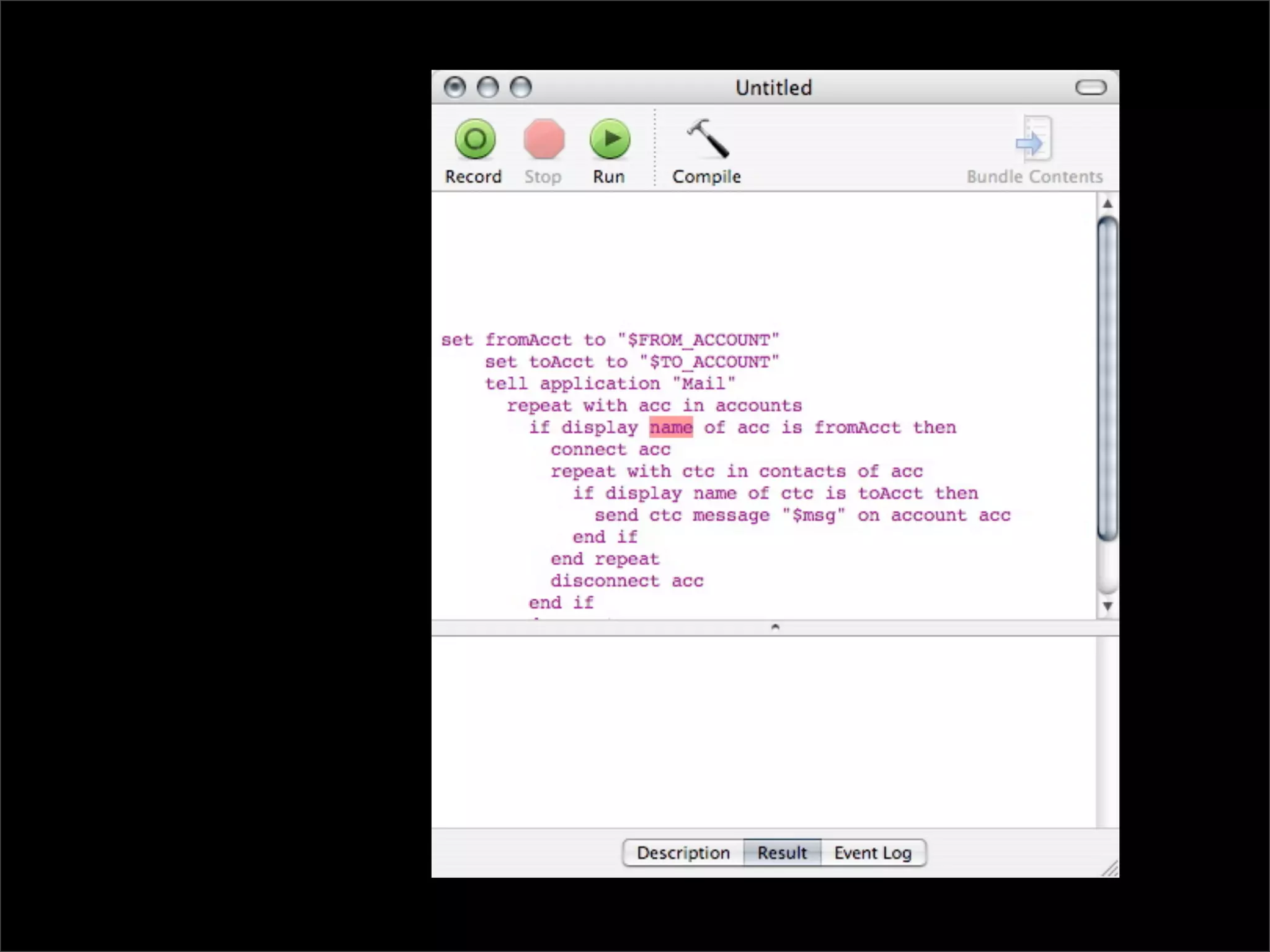1270x952 pixels.
Task: Click the vertical scrollbar thumb in script pane
Action: pos(1108,379)
